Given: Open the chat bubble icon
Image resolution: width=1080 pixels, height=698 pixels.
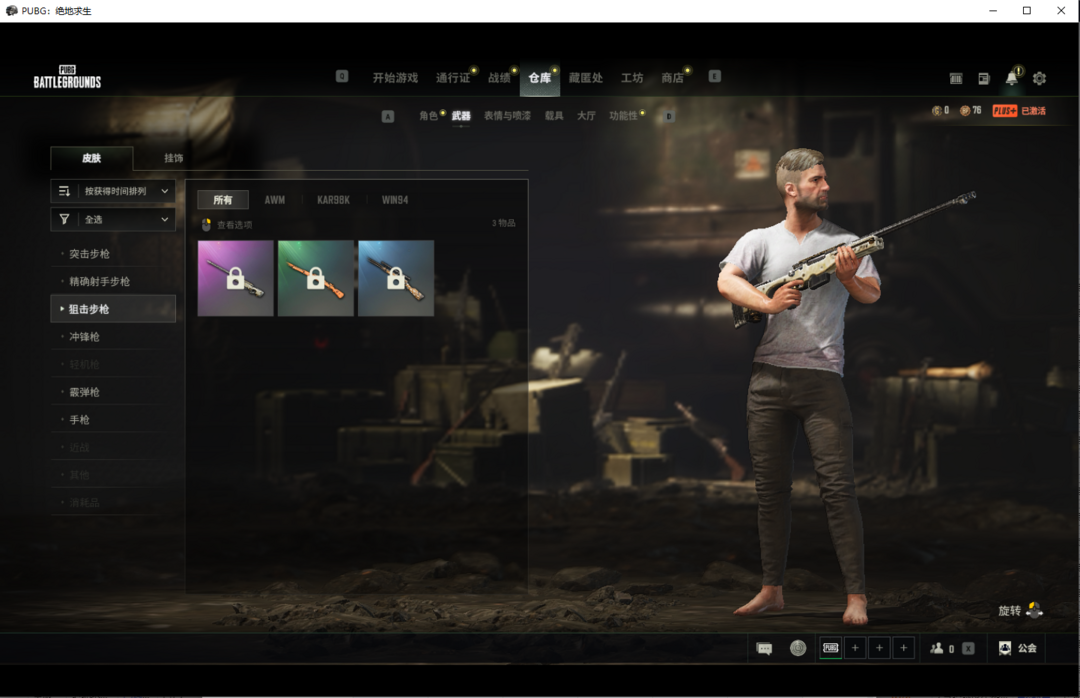Looking at the screenshot, I should click(765, 648).
